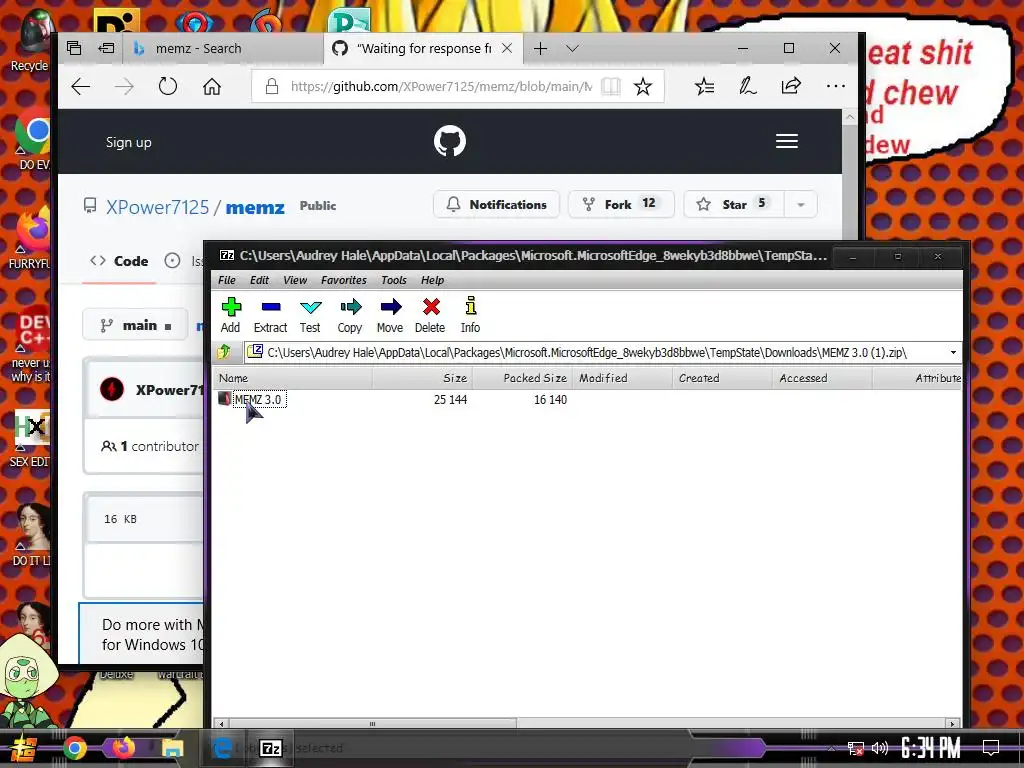The height and width of the screenshot is (768, 1024).
Task: Sort by the Name column header
Action: coord(293,378)
